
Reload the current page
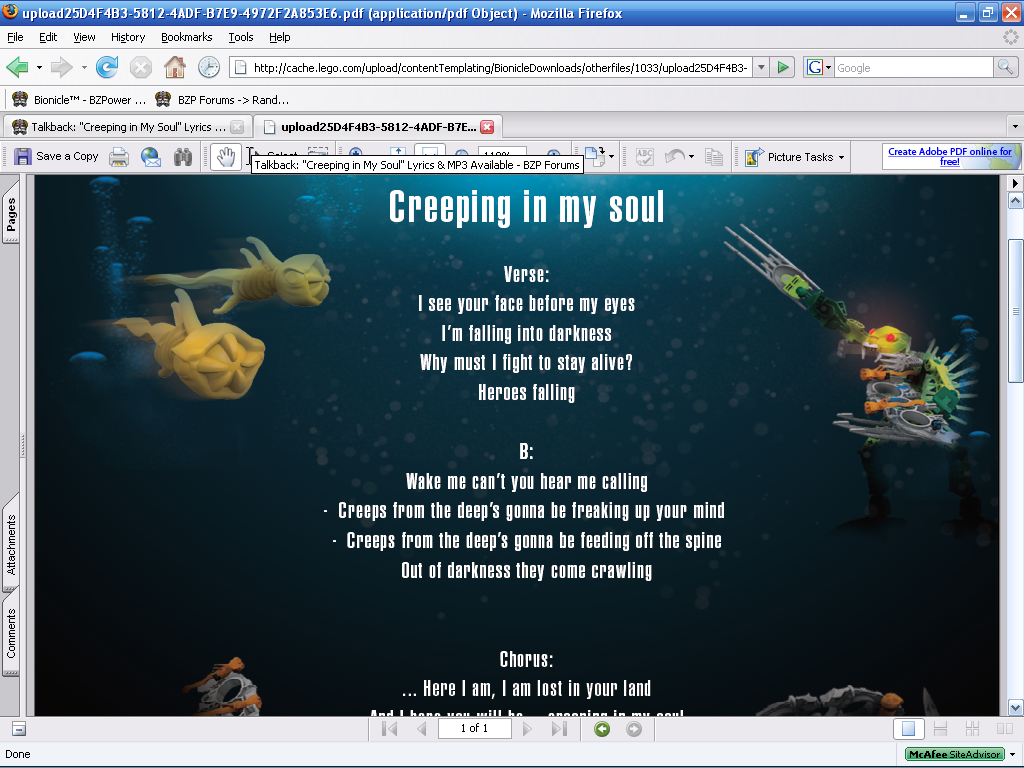[x=107, y=67]
